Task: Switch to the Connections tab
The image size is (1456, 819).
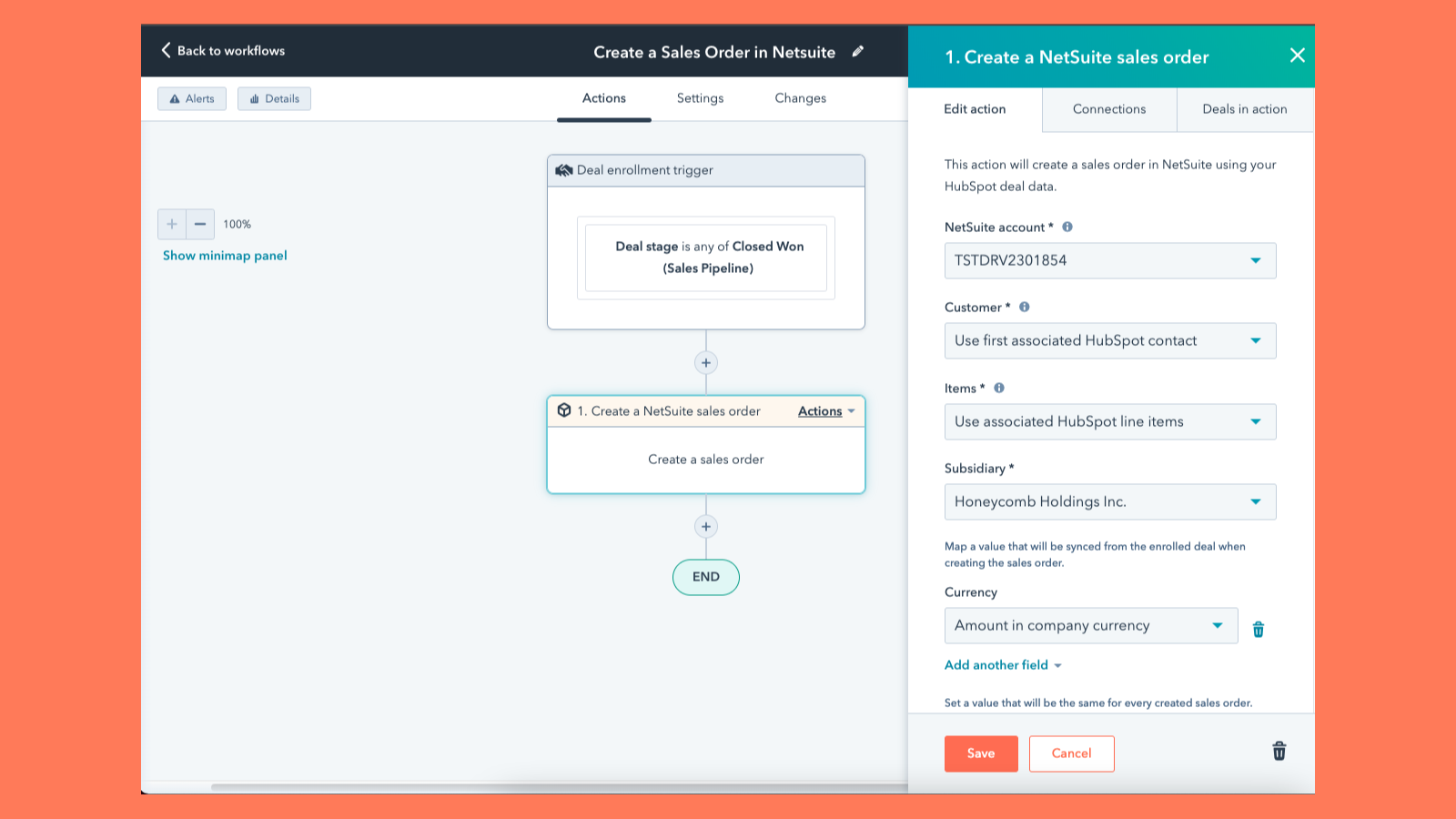Action: pyautogui.click(x=1108, y=109)
